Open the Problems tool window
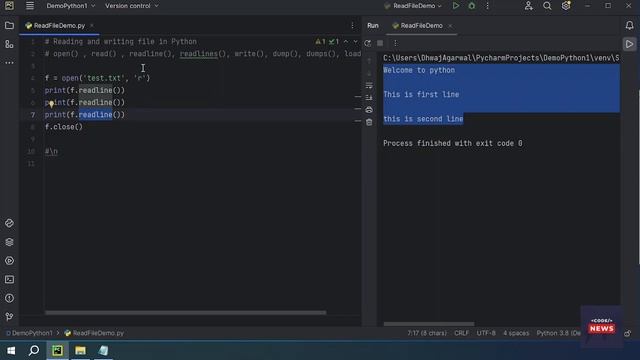Screen dimensions: 640x360 9,298
